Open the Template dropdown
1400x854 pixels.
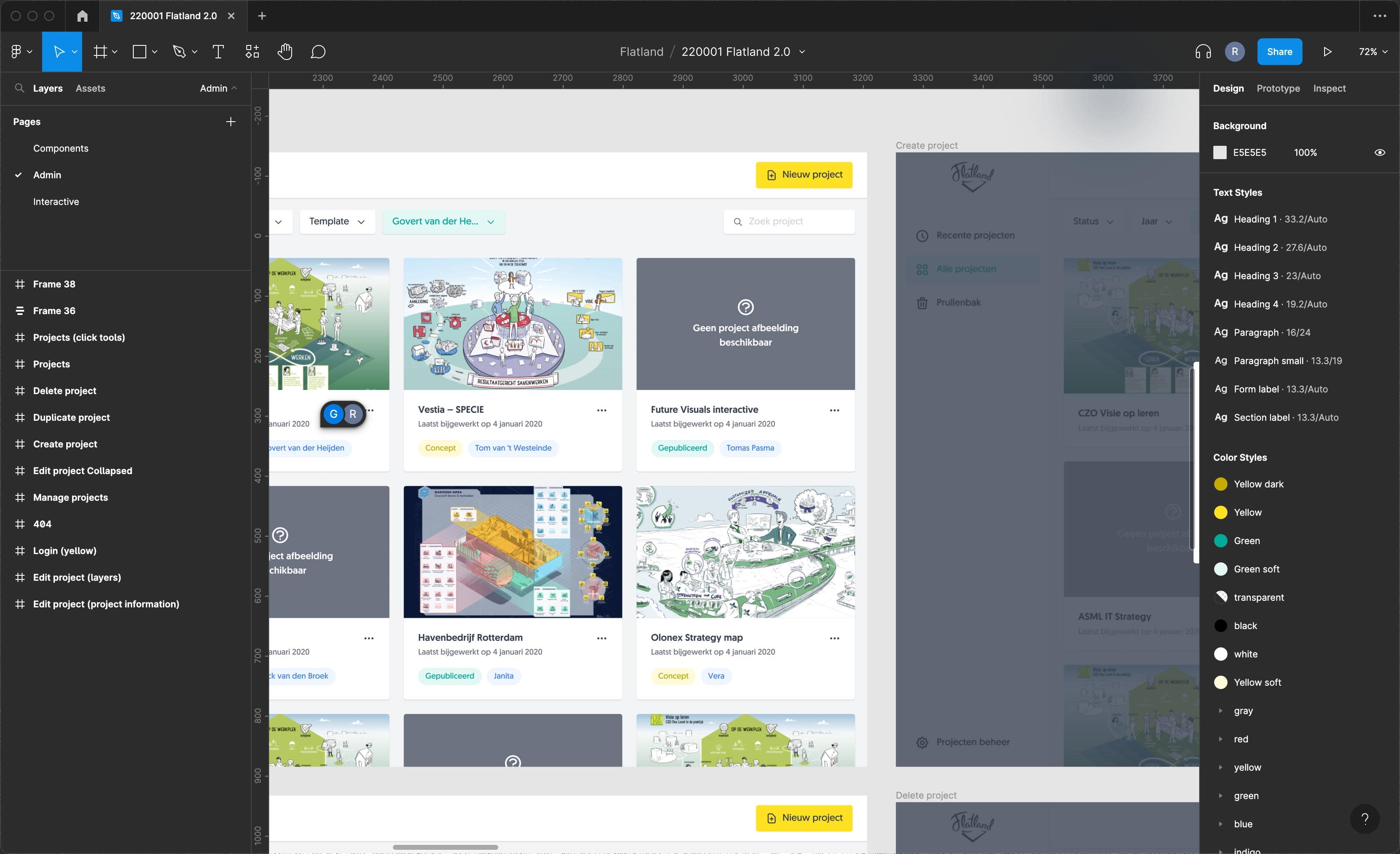(x=336, y=221)
